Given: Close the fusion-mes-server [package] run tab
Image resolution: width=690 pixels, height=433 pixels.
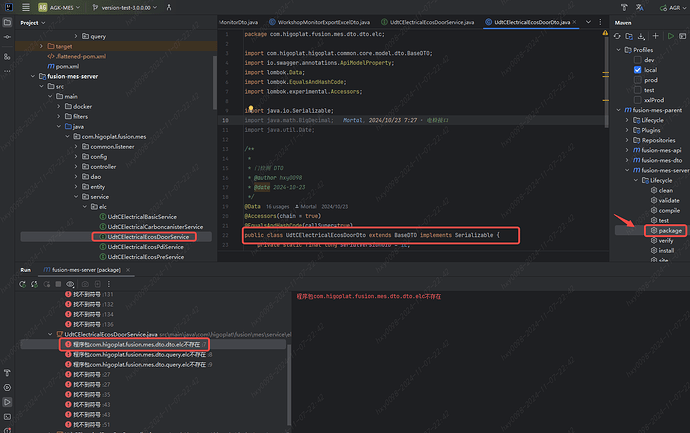Looking at the screenshot, I should (x=128, y=270).
